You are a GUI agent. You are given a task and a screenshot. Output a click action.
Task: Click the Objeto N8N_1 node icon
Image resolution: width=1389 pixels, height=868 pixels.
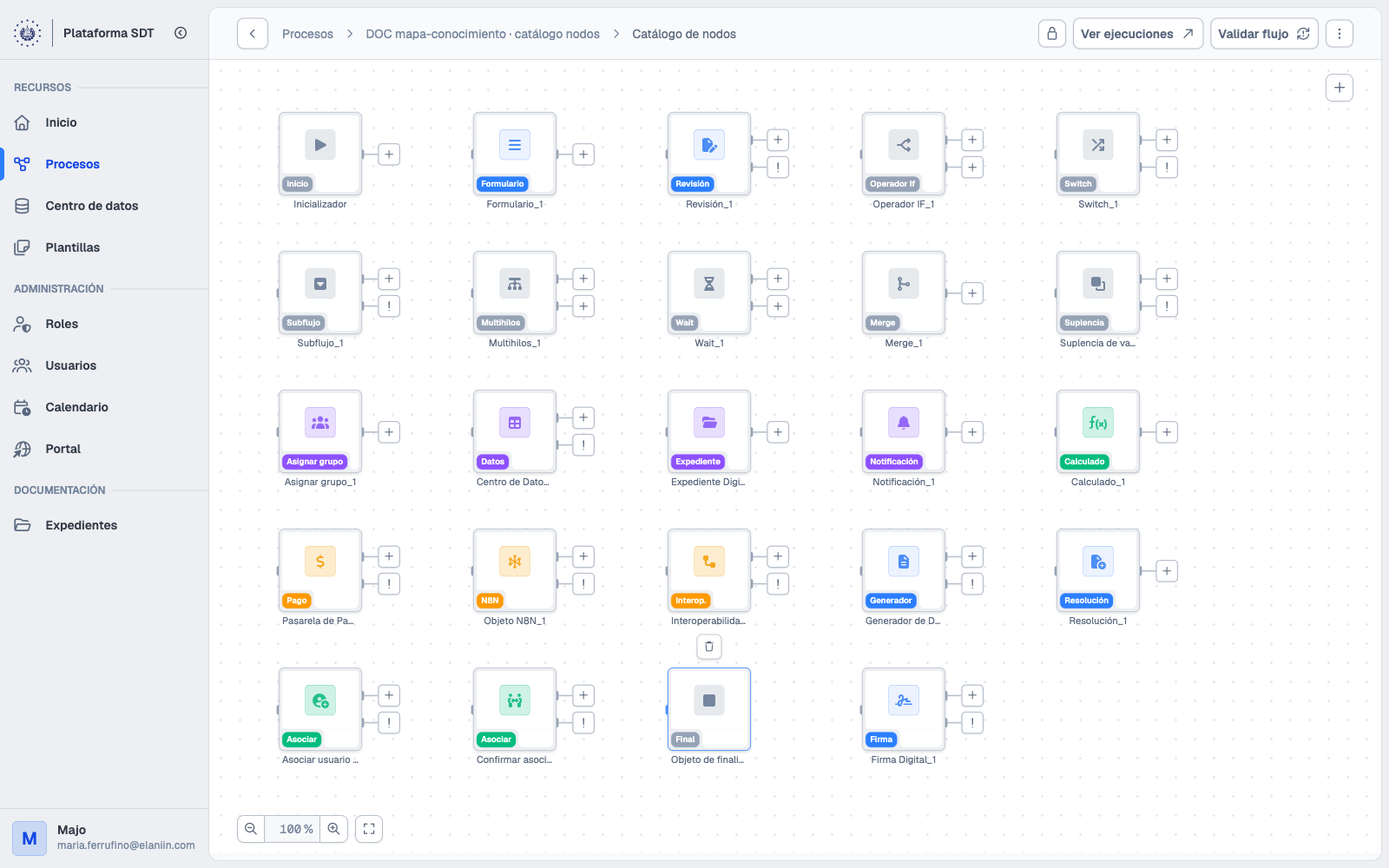[515, 562]
